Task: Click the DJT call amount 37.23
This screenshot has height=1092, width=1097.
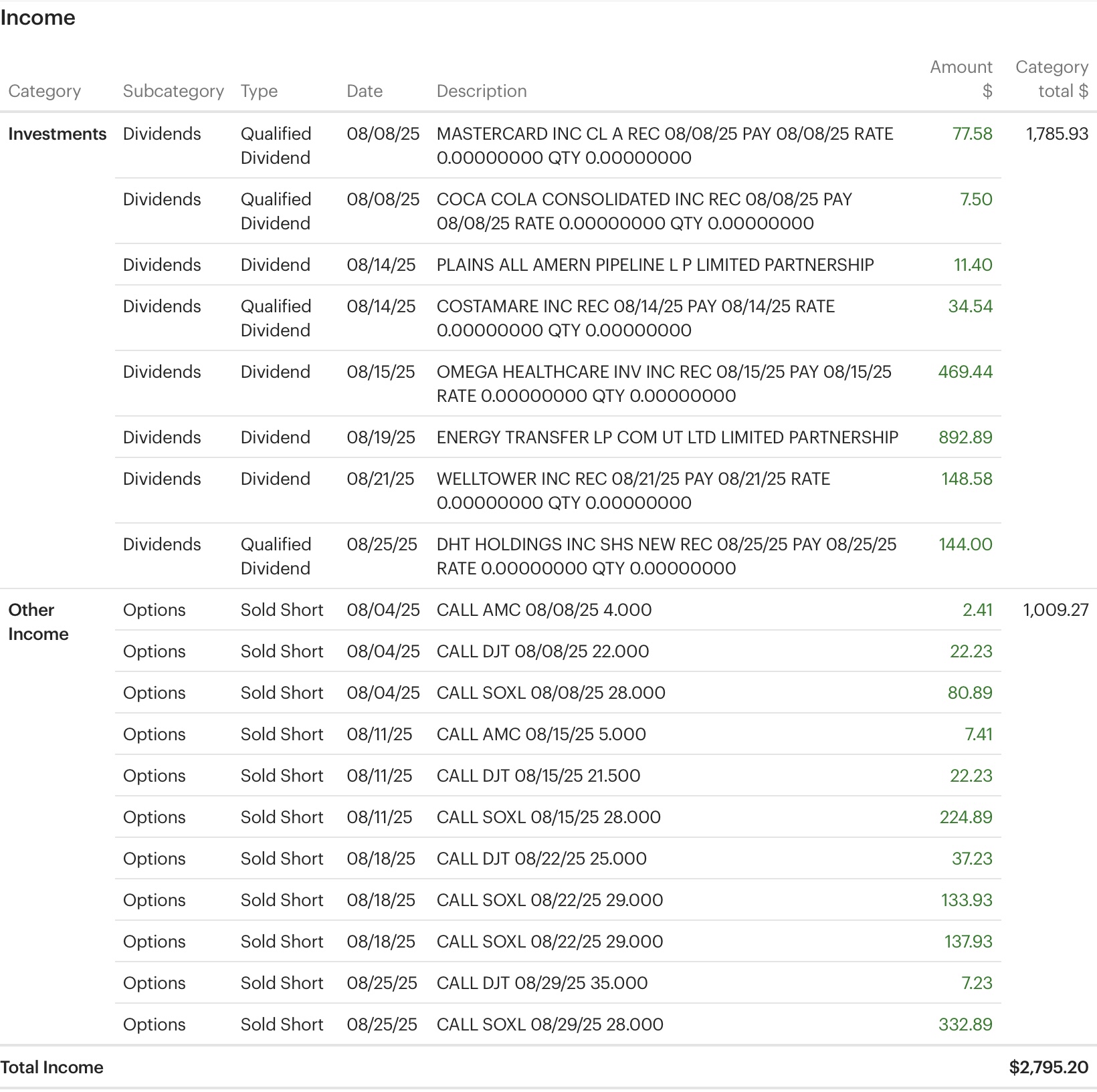Action: tap(972, 859)
